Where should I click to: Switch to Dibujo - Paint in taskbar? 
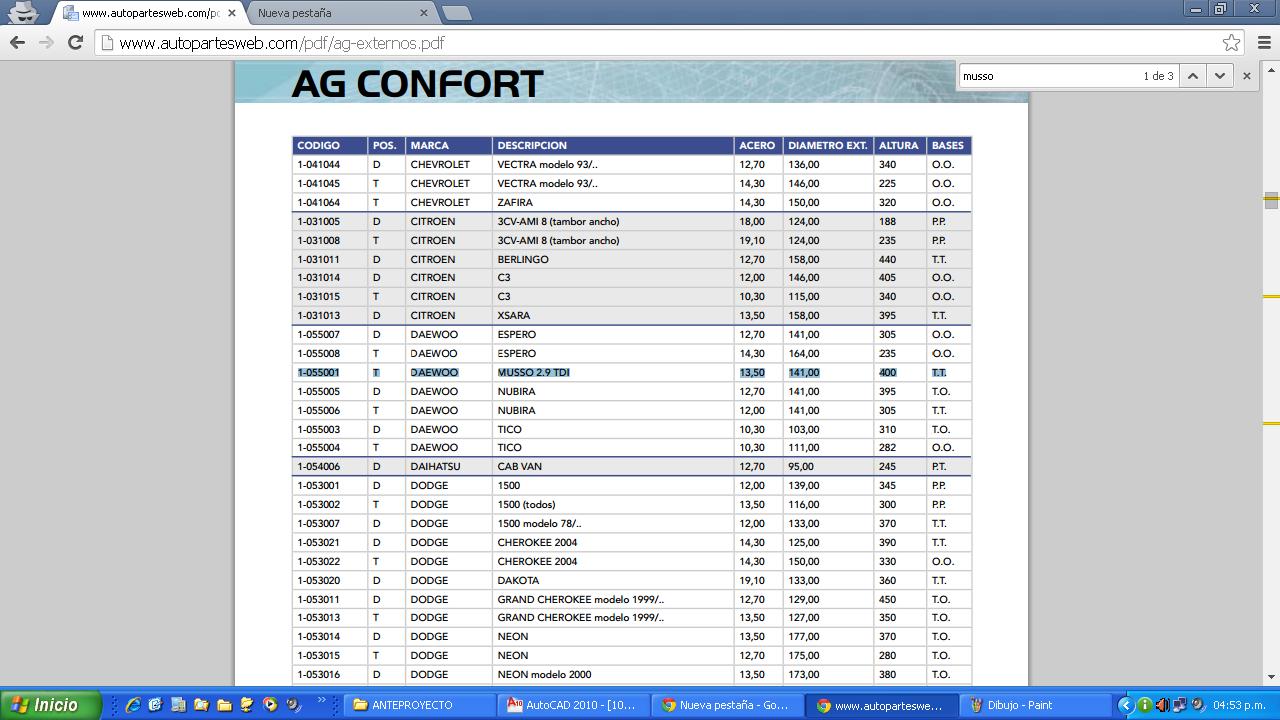pos(1035,705)
